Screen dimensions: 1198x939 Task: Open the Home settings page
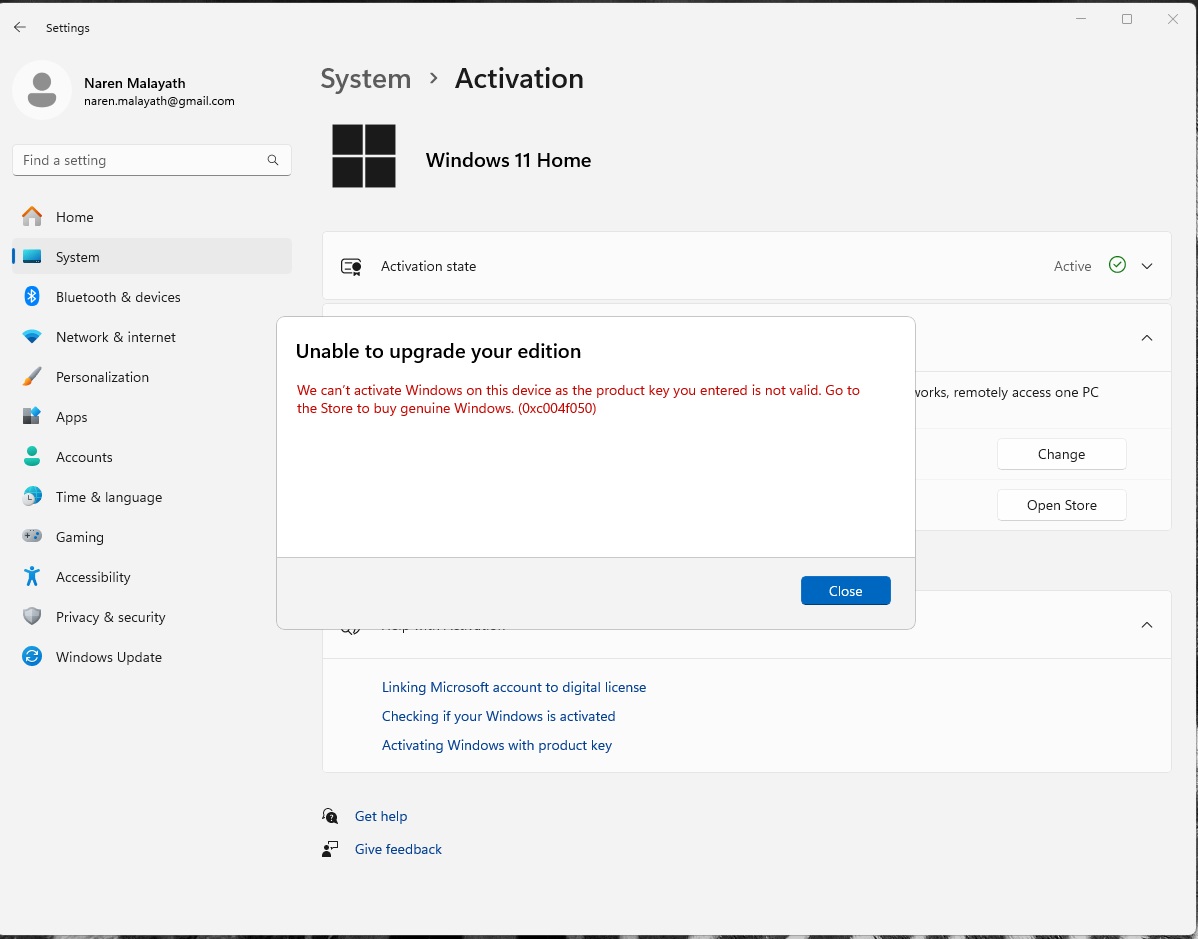tap(151, 217)
